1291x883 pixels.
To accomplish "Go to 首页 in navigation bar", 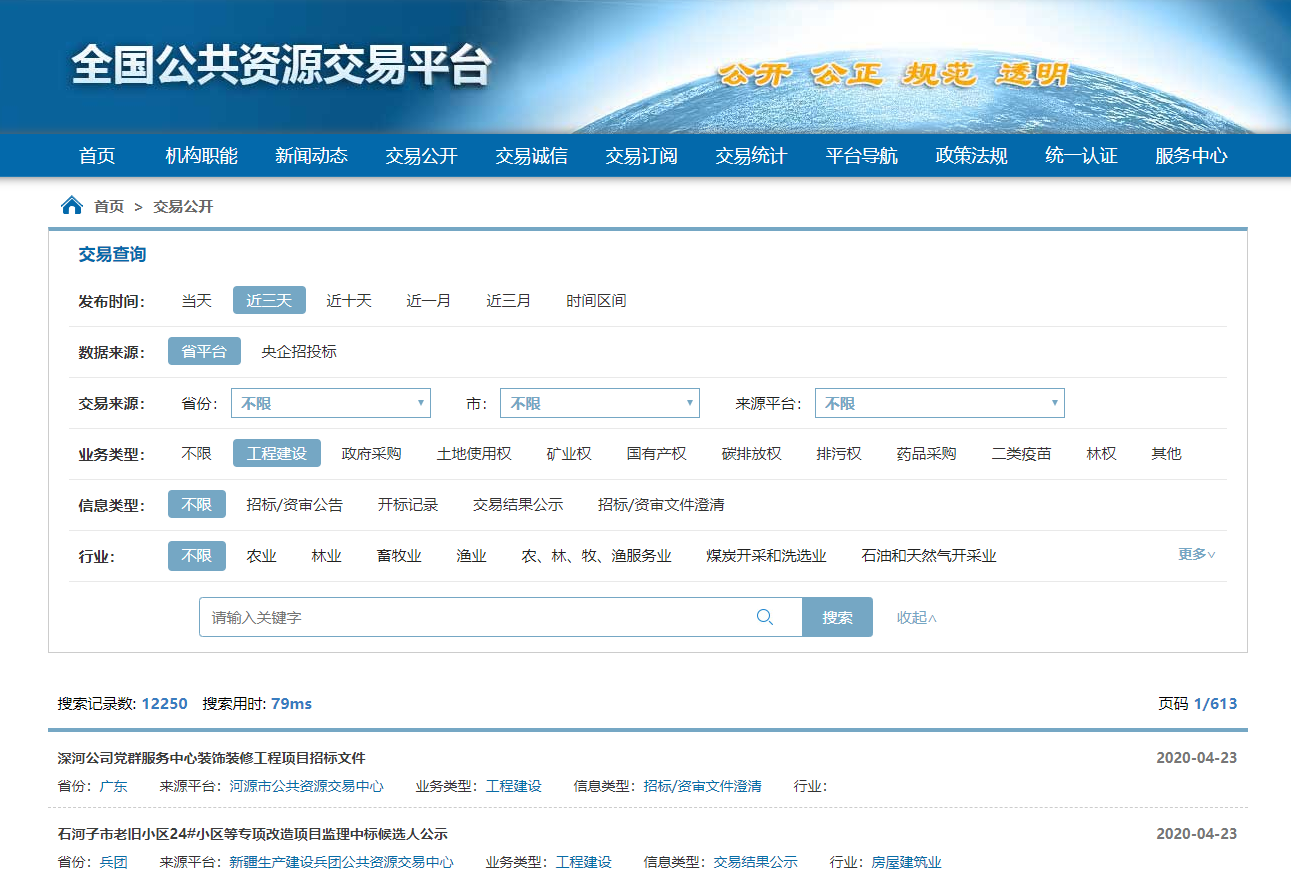I will tap(97, 156).
